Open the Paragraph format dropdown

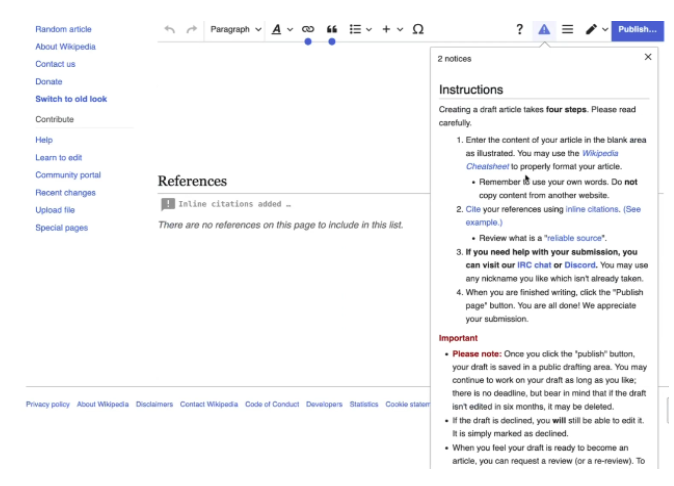[x=236, y=29]
